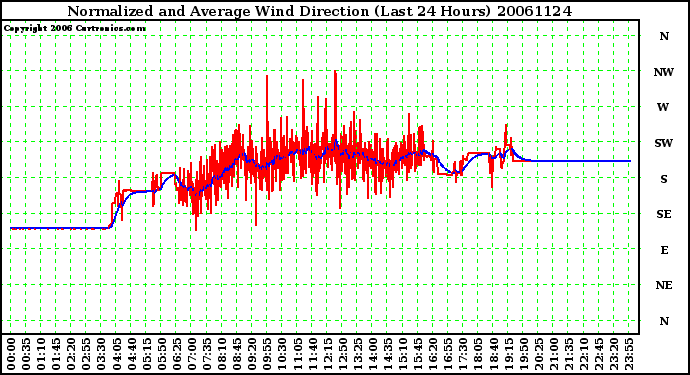Click the W direction label
Screen dimensions: 690x375
point(663,107)
